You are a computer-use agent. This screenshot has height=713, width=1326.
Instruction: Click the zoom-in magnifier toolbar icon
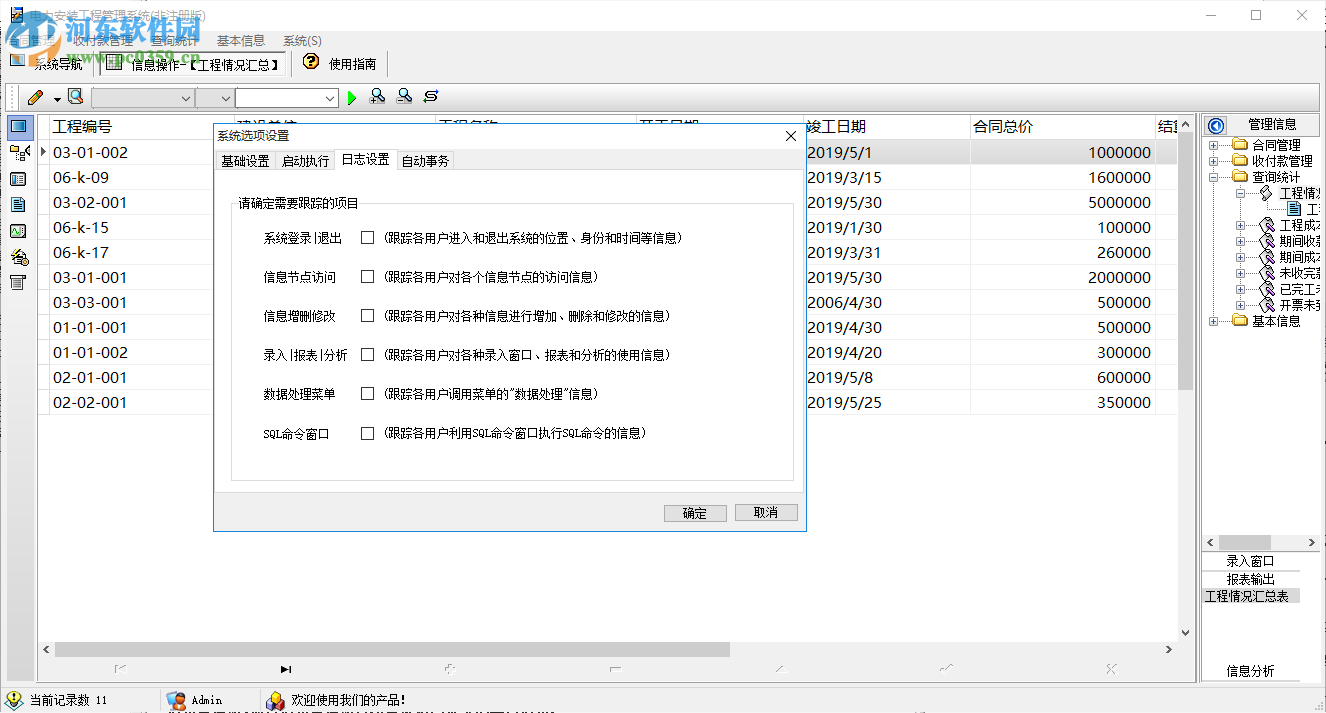pyautogui.click(x=377, y=97)
